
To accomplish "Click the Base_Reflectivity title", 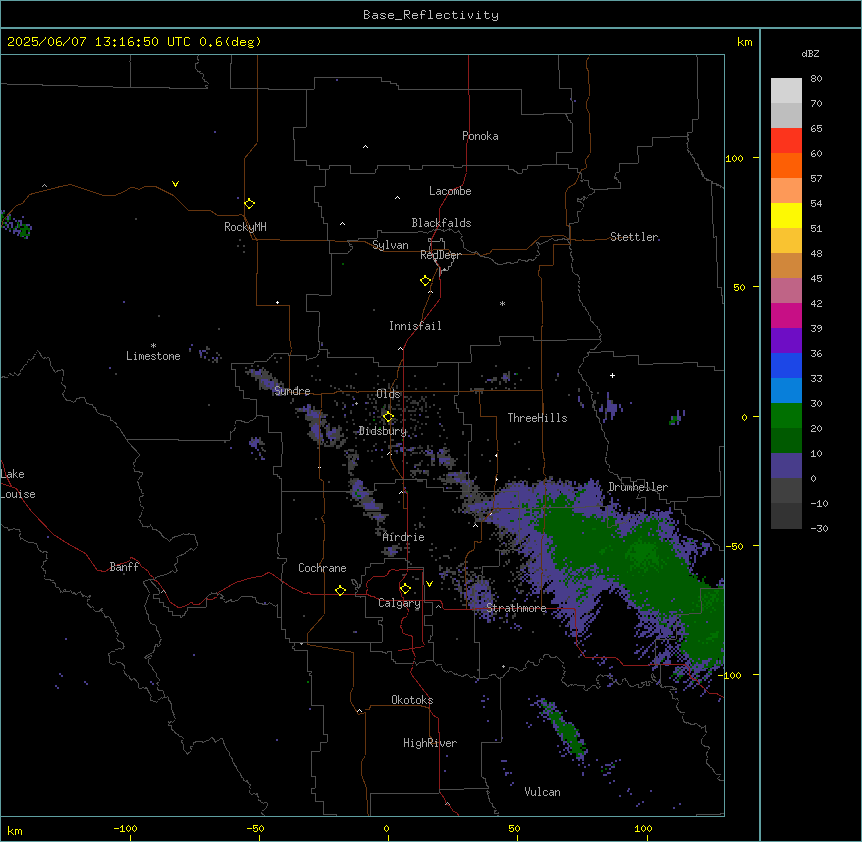I will click(431, 15).
